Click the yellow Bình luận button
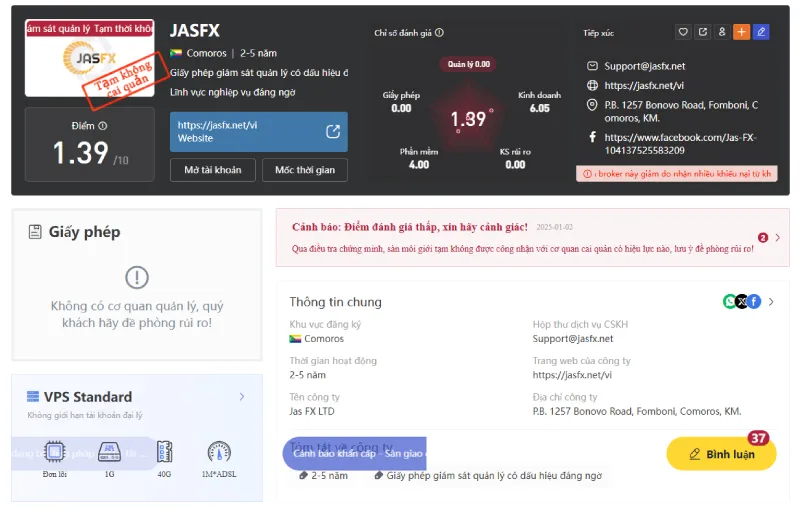This screenshot has height=509, width=800. pyautogui.click(x=721, y=454)
